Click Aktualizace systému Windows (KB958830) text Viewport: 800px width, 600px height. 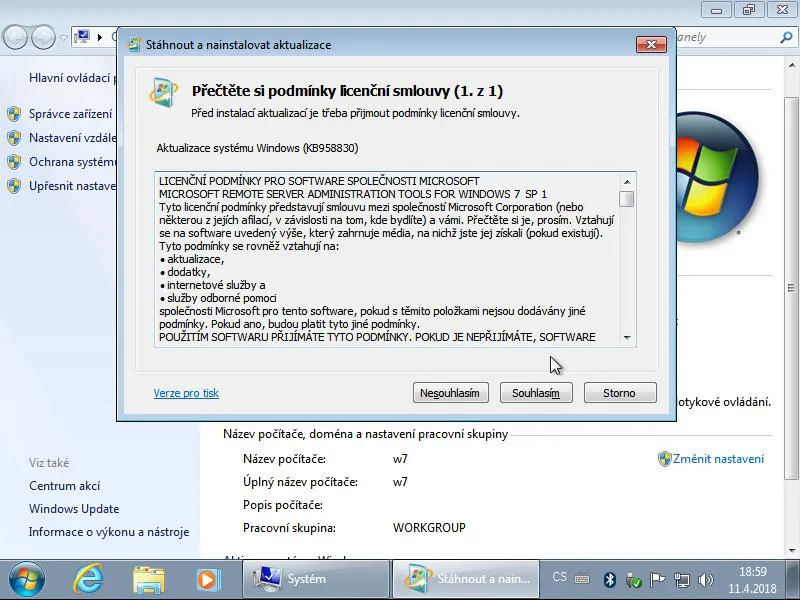257,148
